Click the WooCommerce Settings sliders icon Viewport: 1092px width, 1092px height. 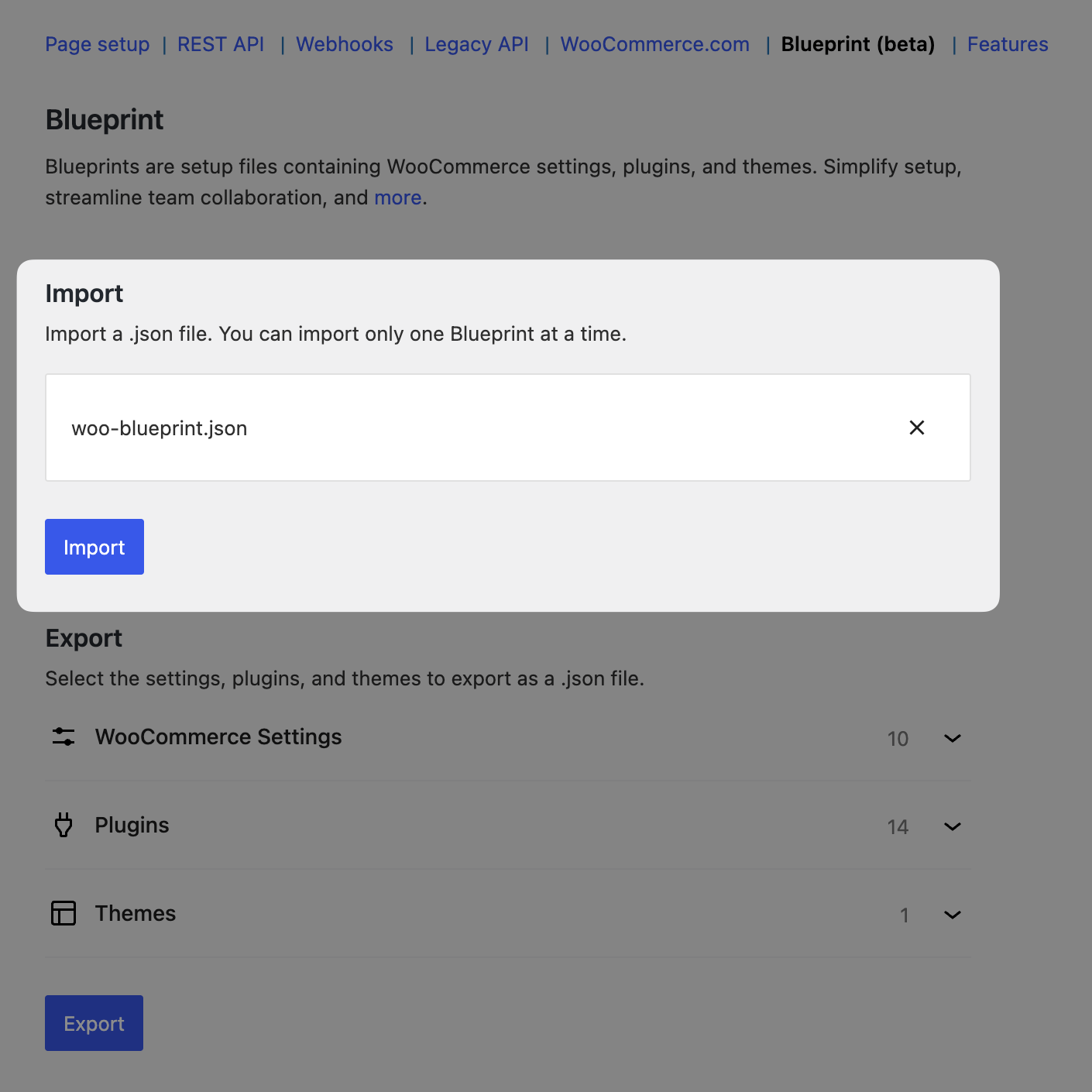click(64, 737)
